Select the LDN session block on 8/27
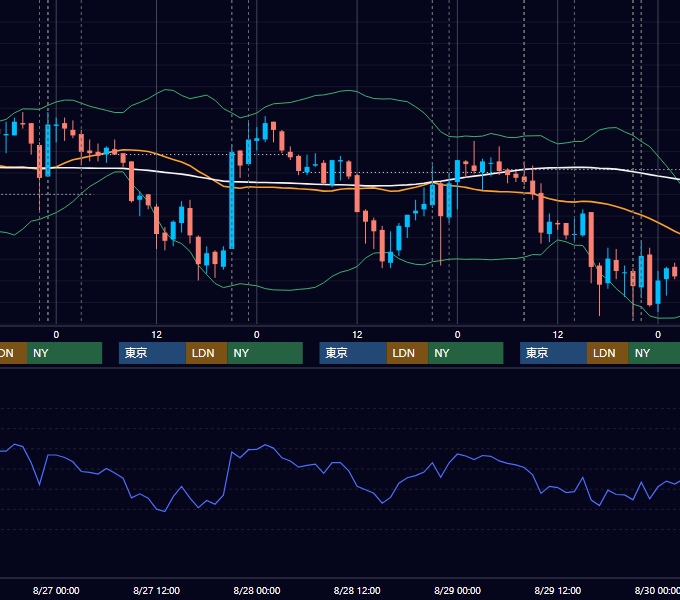680x600 pixels. point(206,353)
